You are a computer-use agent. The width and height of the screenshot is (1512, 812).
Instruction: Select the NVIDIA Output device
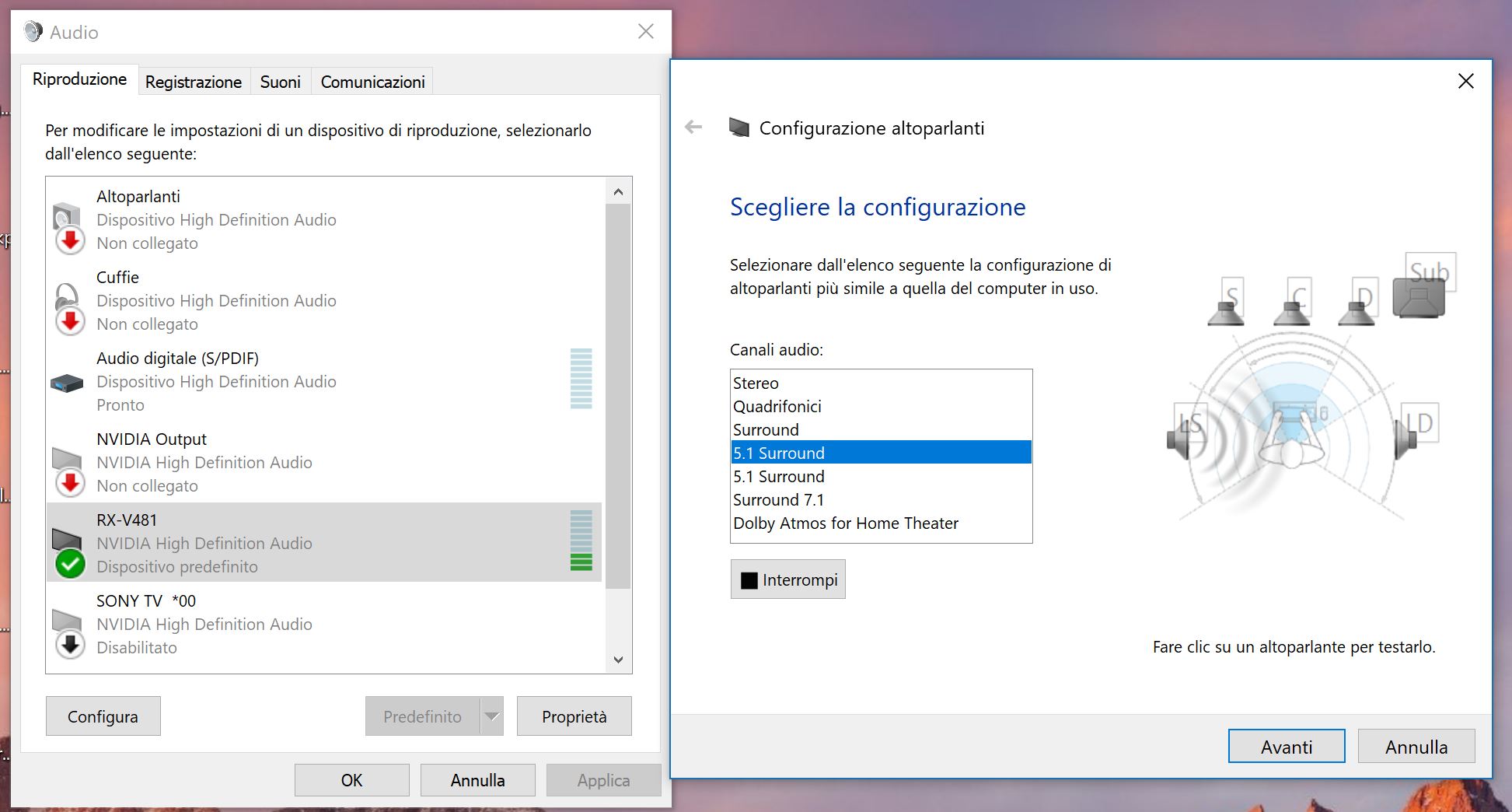pyautogui.click(x=324, y=462)
